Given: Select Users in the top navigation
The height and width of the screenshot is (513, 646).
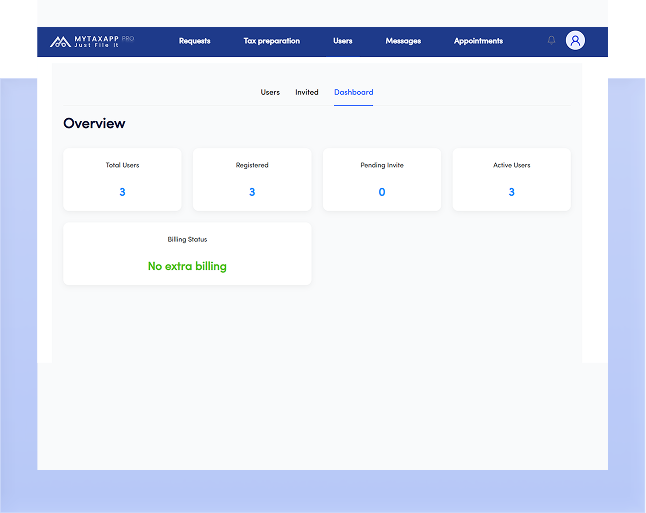Looking at the screenshot, I should pos(342,41).
